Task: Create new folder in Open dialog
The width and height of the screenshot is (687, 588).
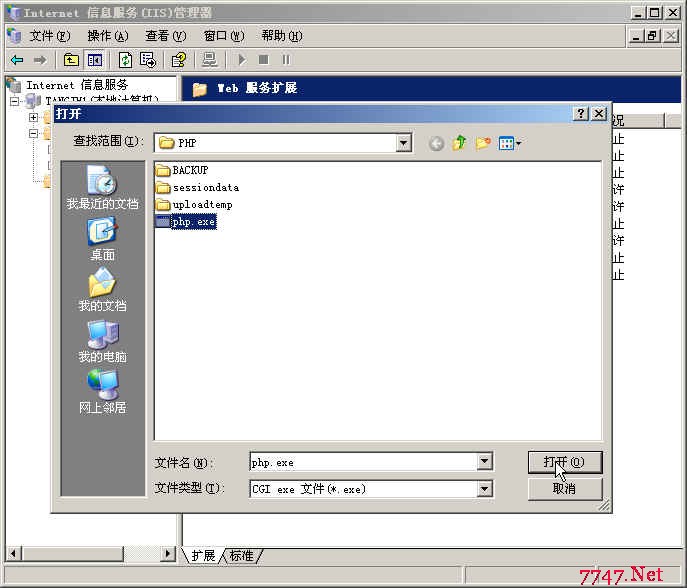Action: [483, 143]
